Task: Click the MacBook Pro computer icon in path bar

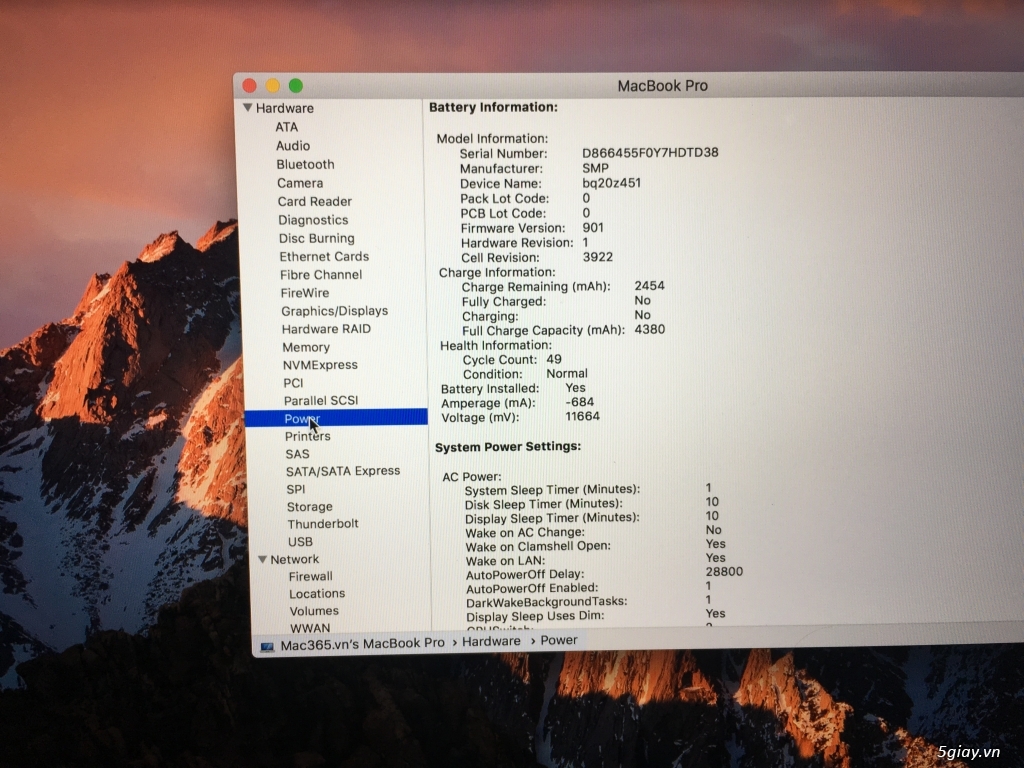Action: pyautogui.click(x=267, y=647)
